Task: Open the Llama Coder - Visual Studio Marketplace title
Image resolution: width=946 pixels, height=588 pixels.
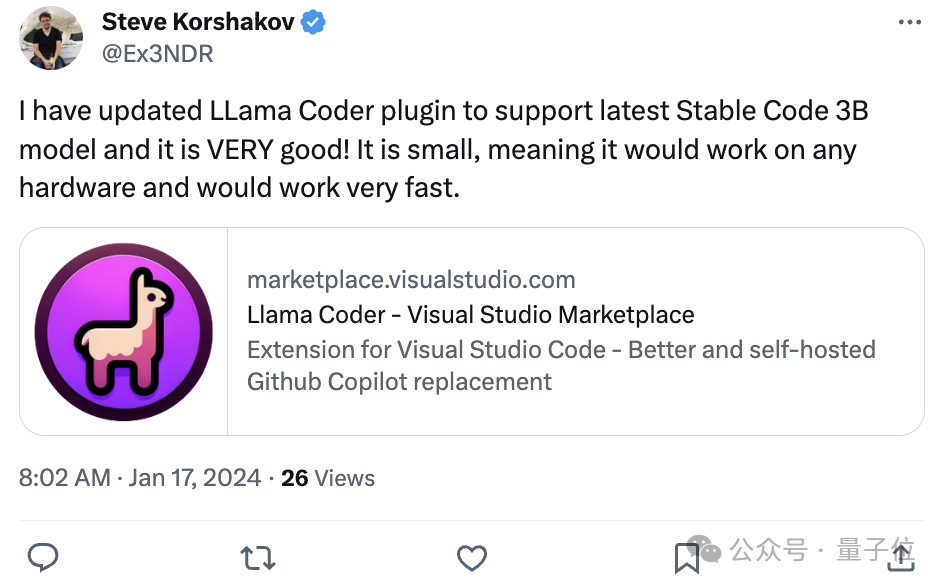Action: pos(470,315)
